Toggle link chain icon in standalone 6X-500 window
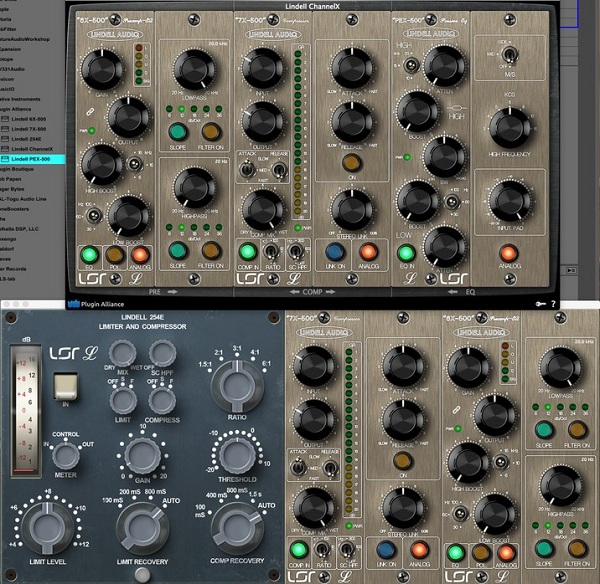The height and width of the screenshot is (584, 600). tap(456, 410)
